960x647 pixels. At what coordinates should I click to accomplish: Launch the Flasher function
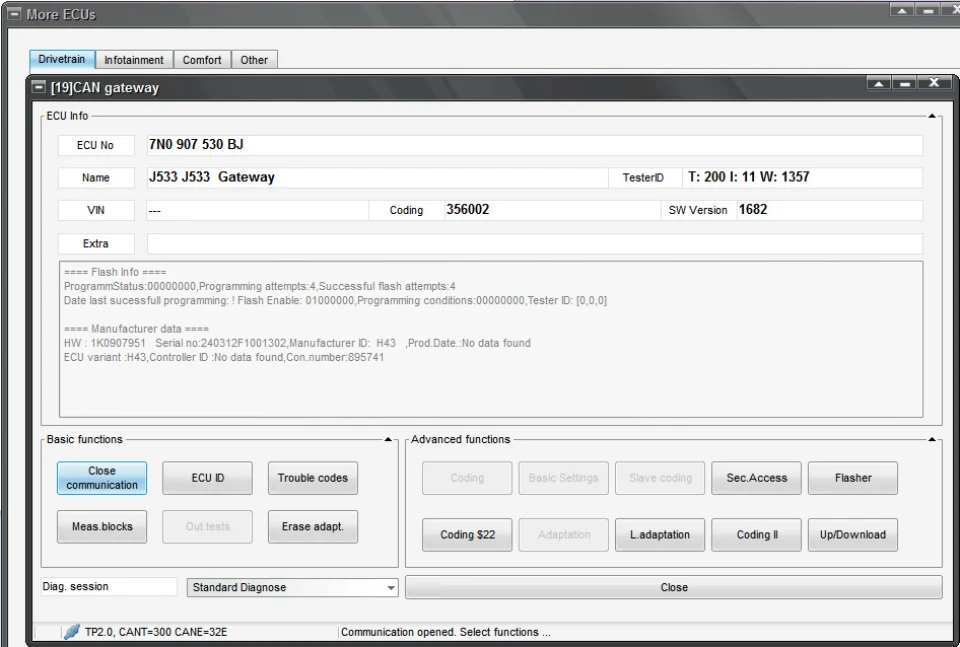[x=853, y=478]
